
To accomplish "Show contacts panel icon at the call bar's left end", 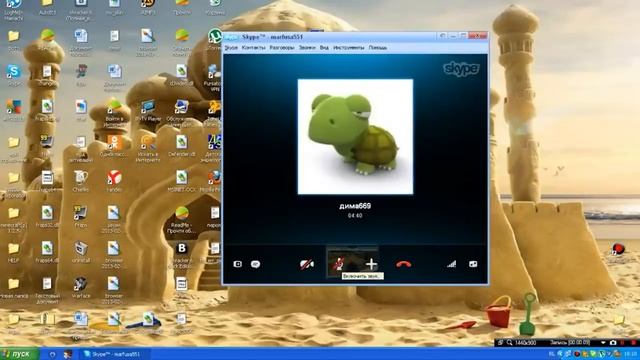I will tap(238, 264).
